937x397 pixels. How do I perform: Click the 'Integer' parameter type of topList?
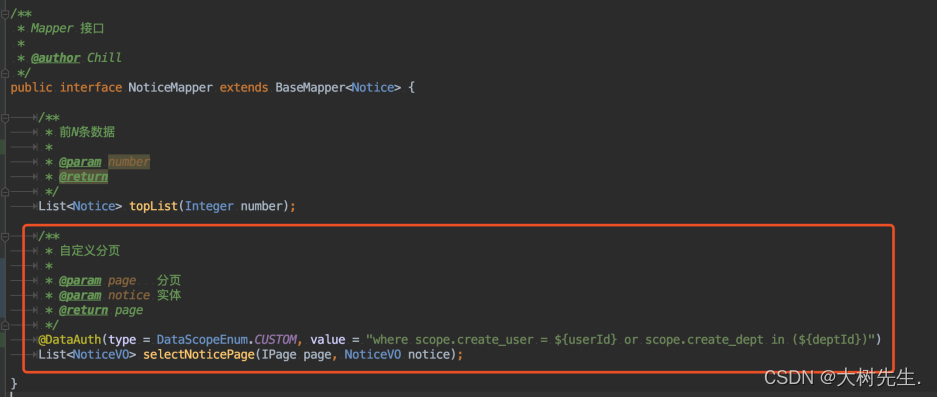point(209,206)
